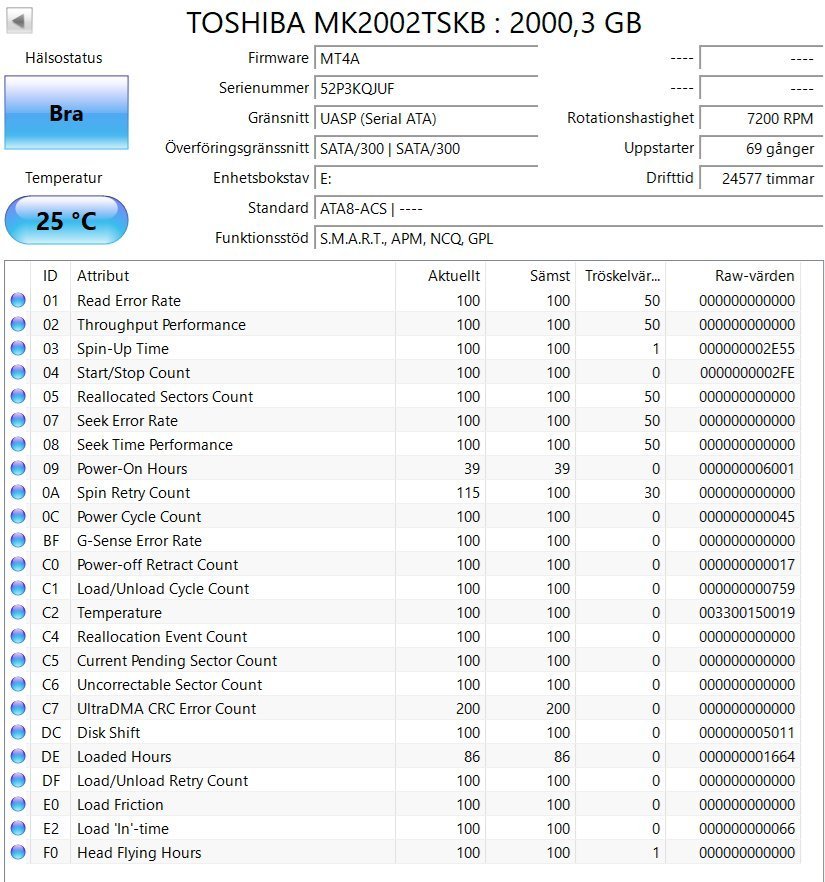The width and height of the screenshot is (825, 882).
Task: Click status icon for Load/Unload Cycle Count
Action: [18, 588]
